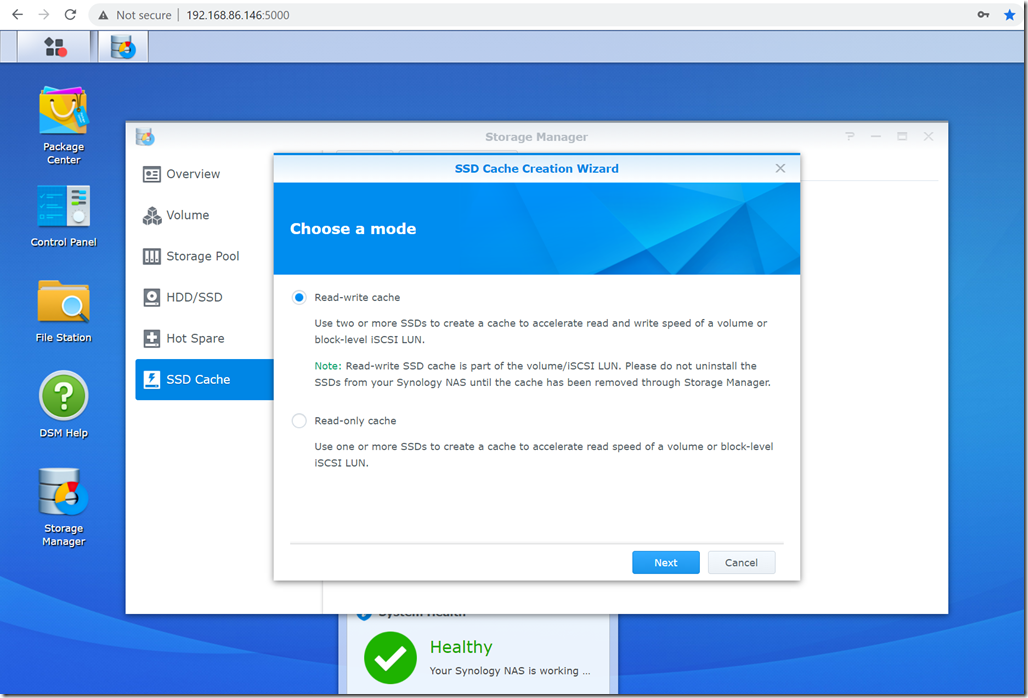The height and width of the screenshot is (698, 1028).
Task: Click "Your Synology NAS is working" text
Action: tap(510, 671)
